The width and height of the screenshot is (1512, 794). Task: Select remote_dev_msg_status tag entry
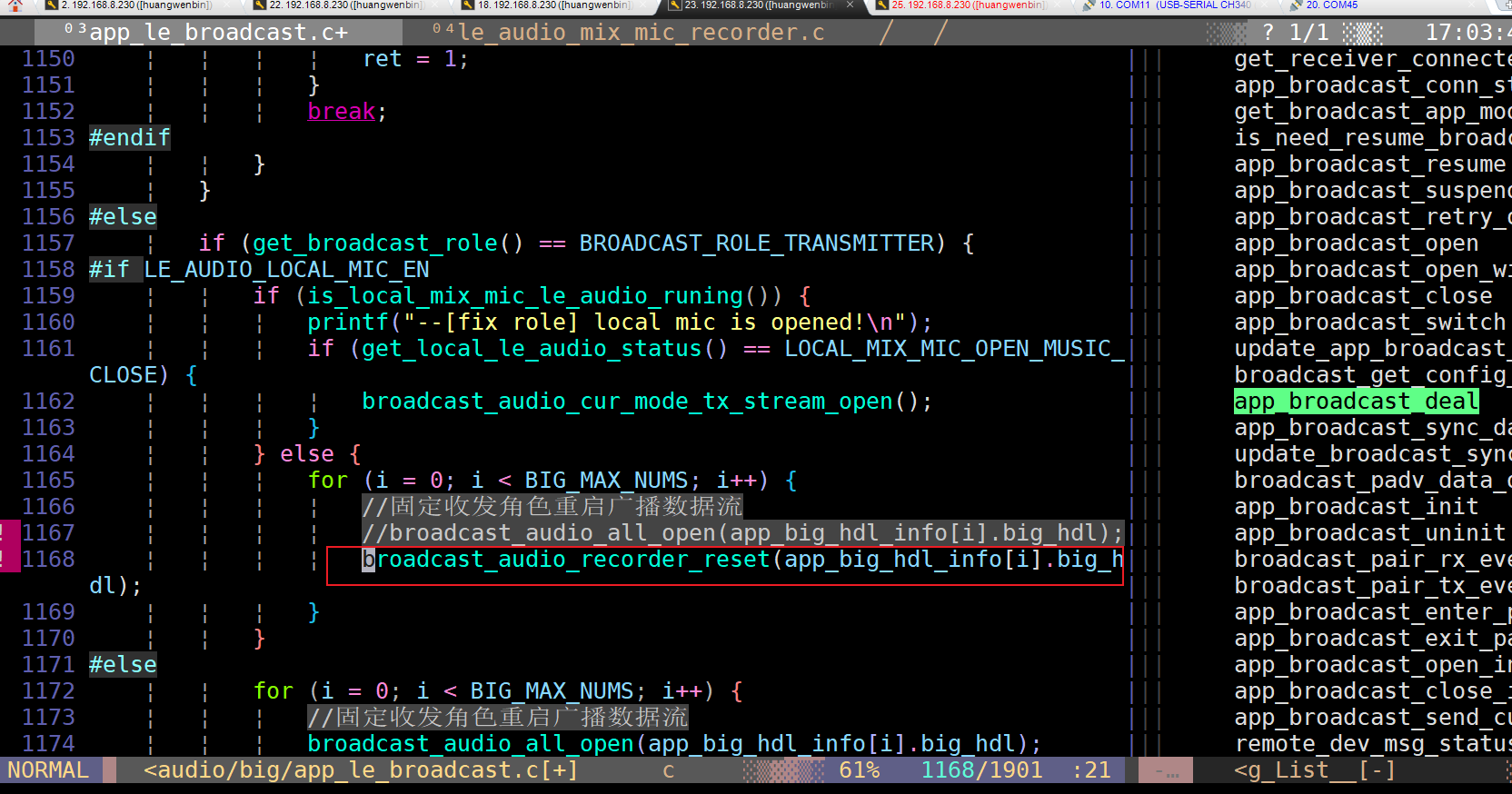[x=1372, y=744]
